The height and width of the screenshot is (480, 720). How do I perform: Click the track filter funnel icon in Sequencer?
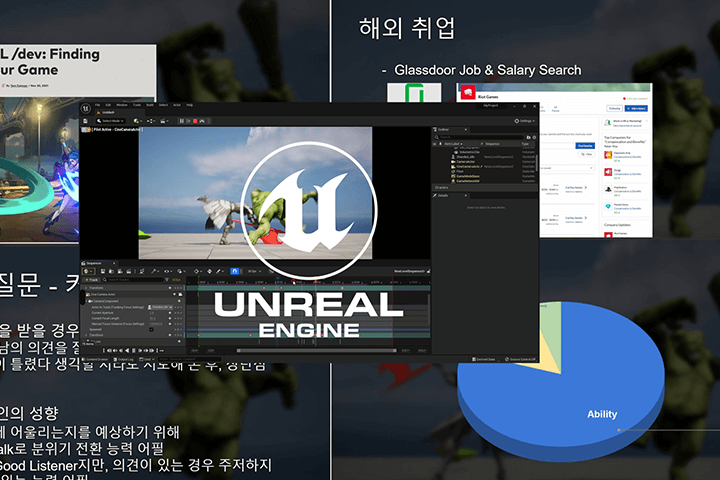point(167,280)
